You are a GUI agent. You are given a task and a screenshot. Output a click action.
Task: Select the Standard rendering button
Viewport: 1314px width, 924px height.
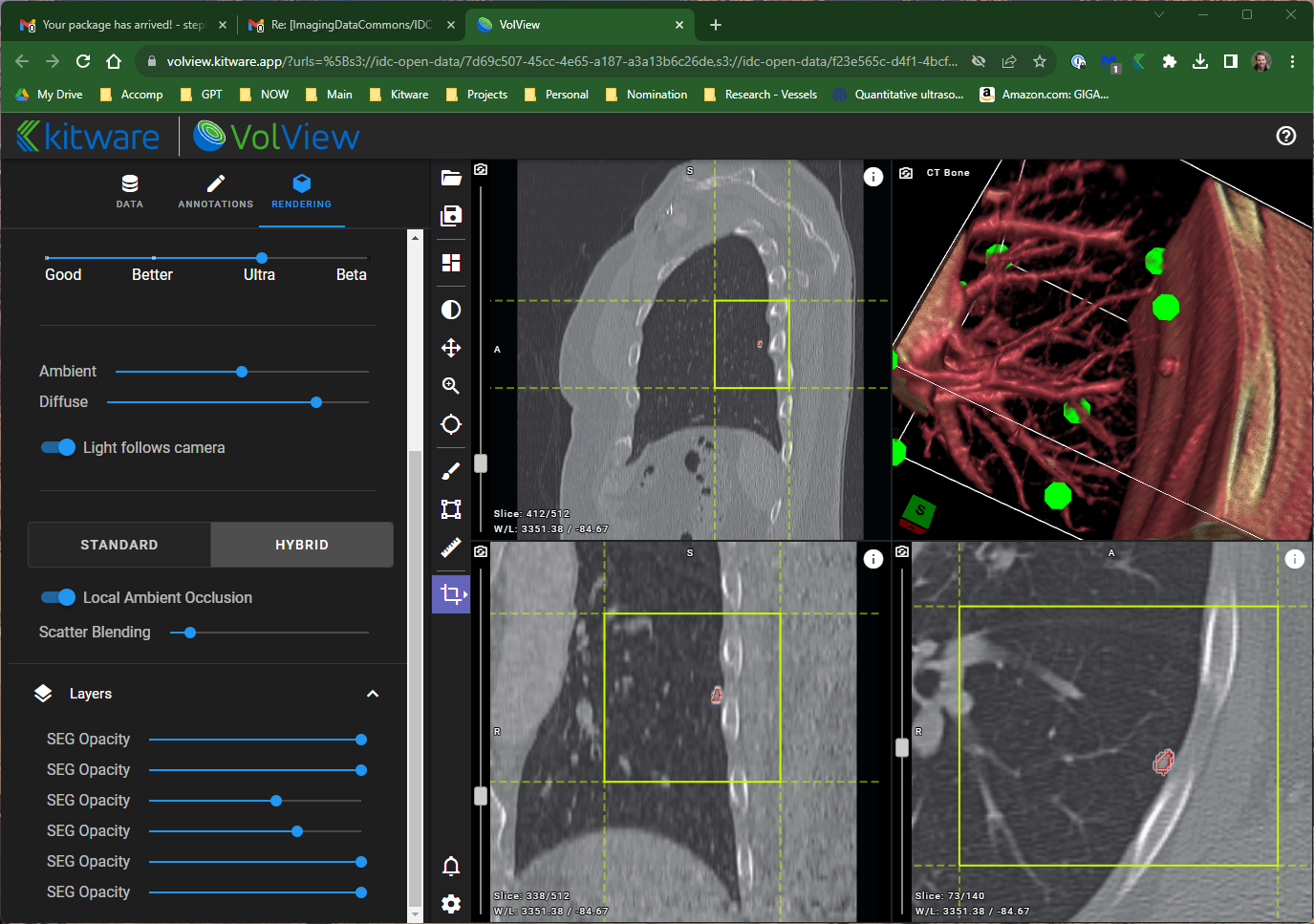click(119, 545)
